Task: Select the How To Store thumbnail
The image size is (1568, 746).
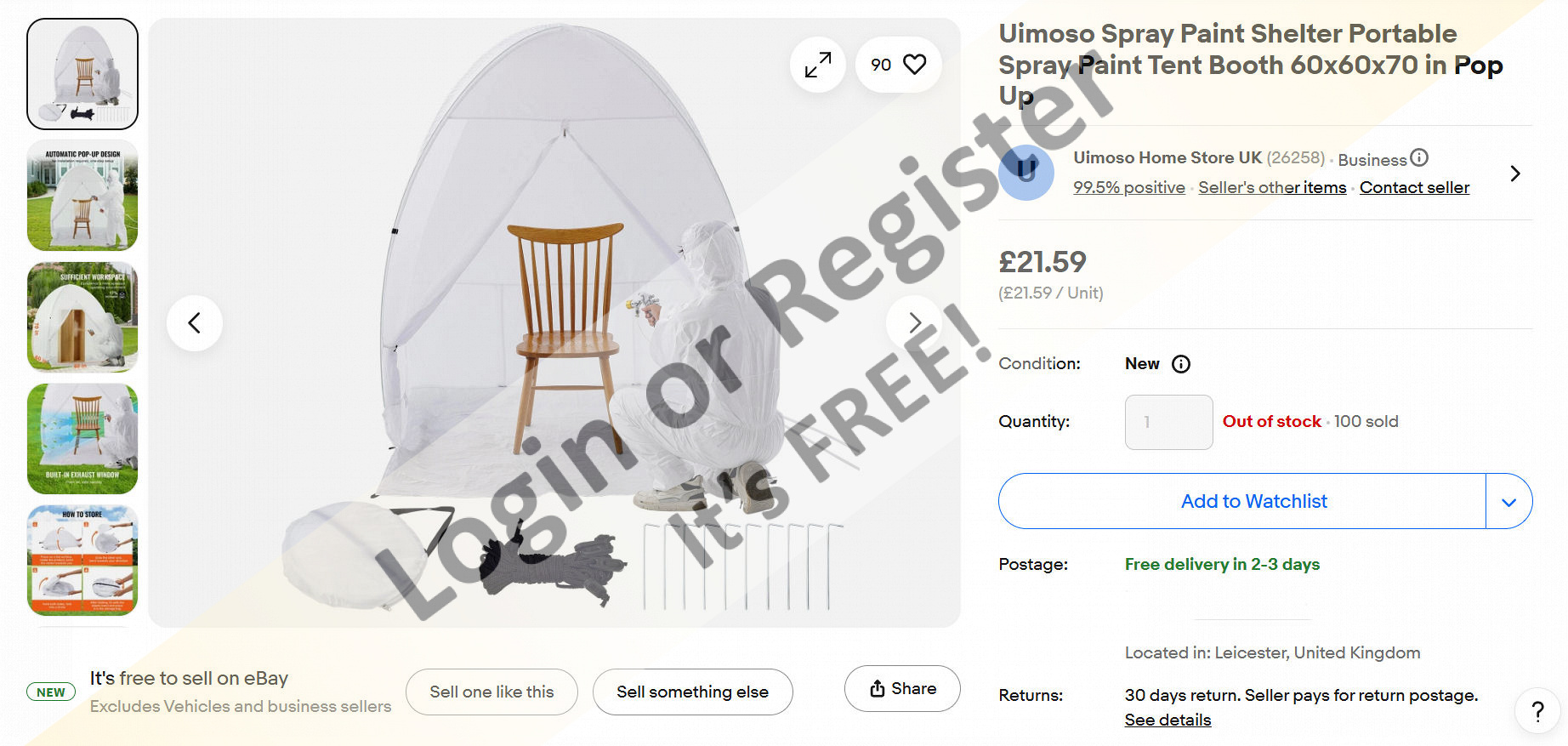Action: [x=82, y=561]
